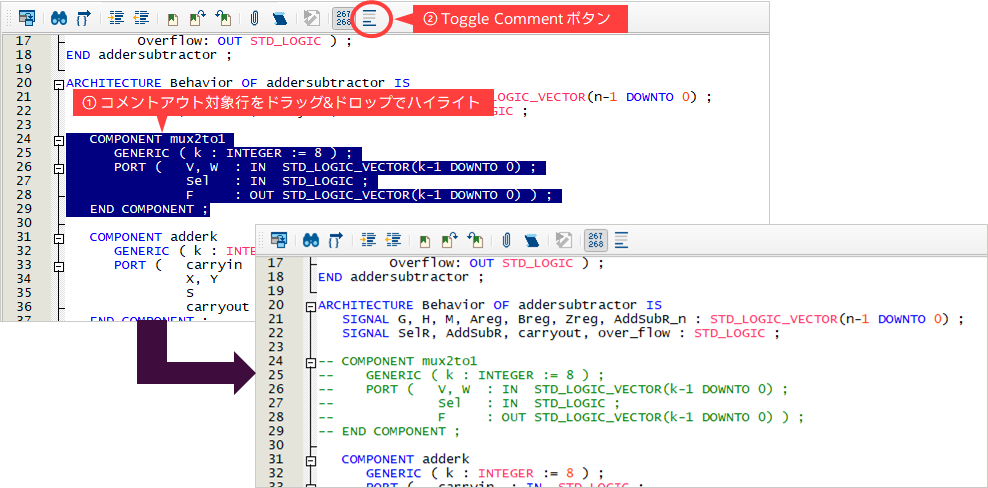This screenshot has height=488, width=988.
Task: Click line number 29 in lower editor gutter
Action: click(x=276, y=431)
